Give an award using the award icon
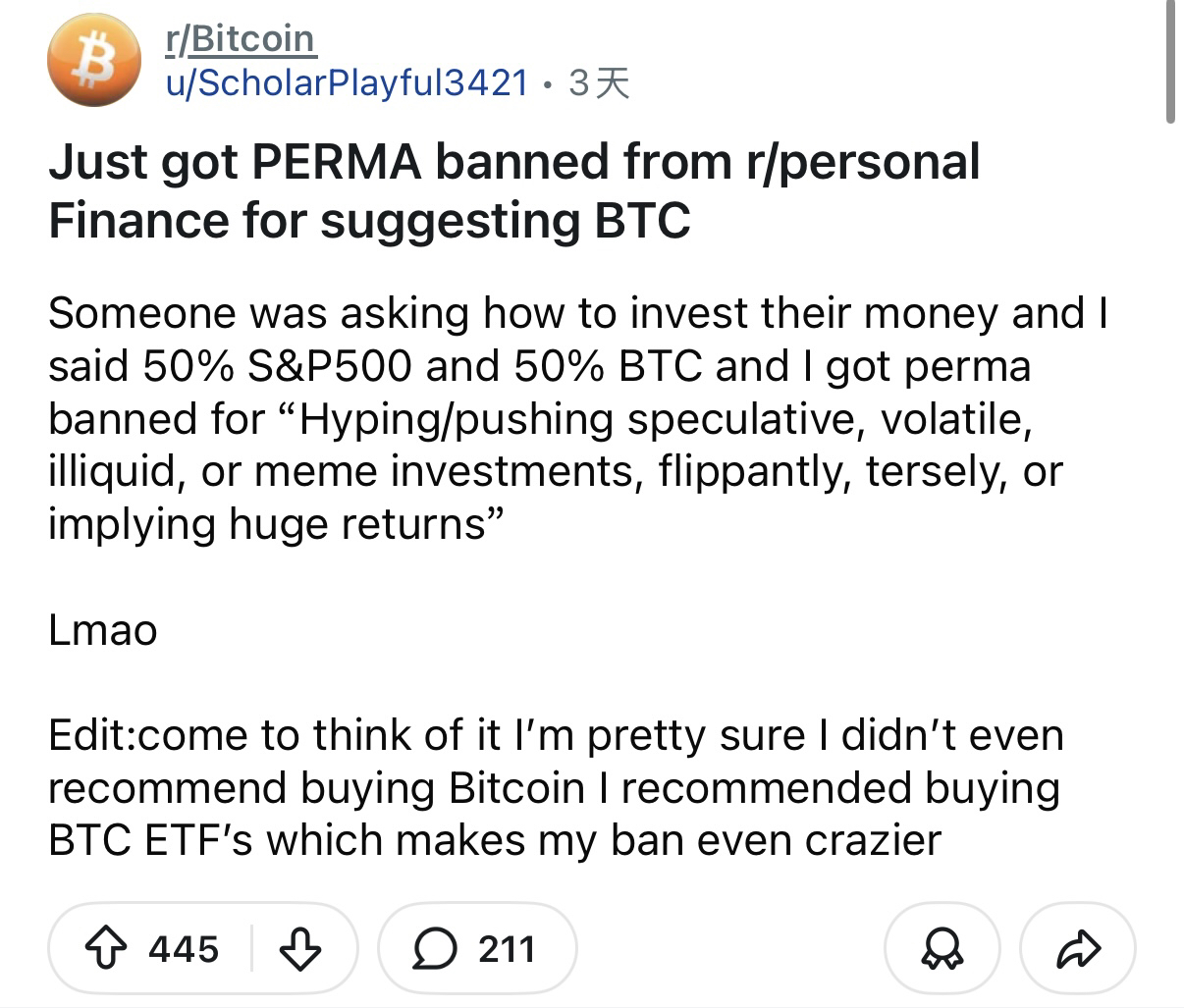Viewport: 1184px width, 1008px height. click(942, 948)
